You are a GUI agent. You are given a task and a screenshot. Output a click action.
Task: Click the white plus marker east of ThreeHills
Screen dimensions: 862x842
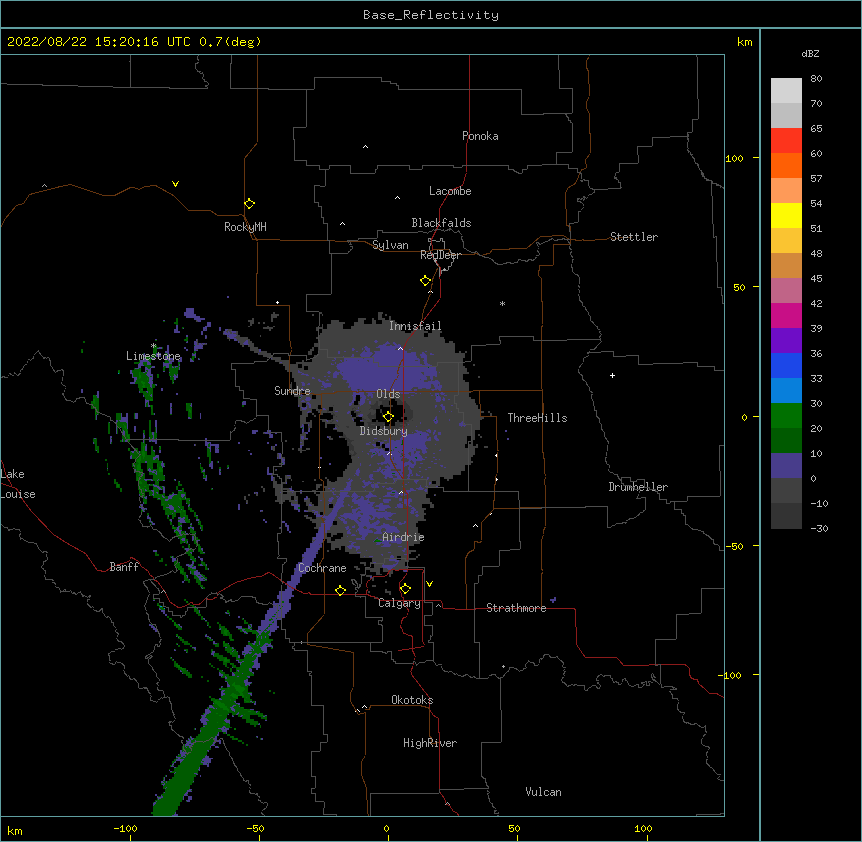click(x=612, y=375)
